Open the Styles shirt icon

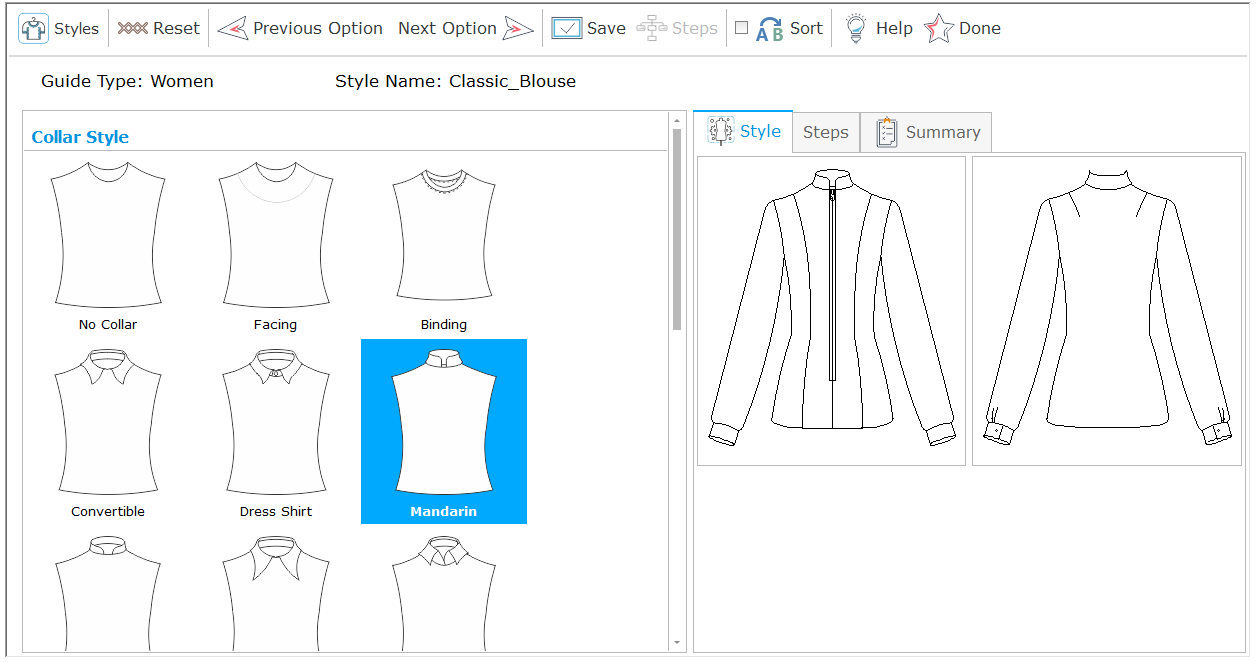pos(34,28)
